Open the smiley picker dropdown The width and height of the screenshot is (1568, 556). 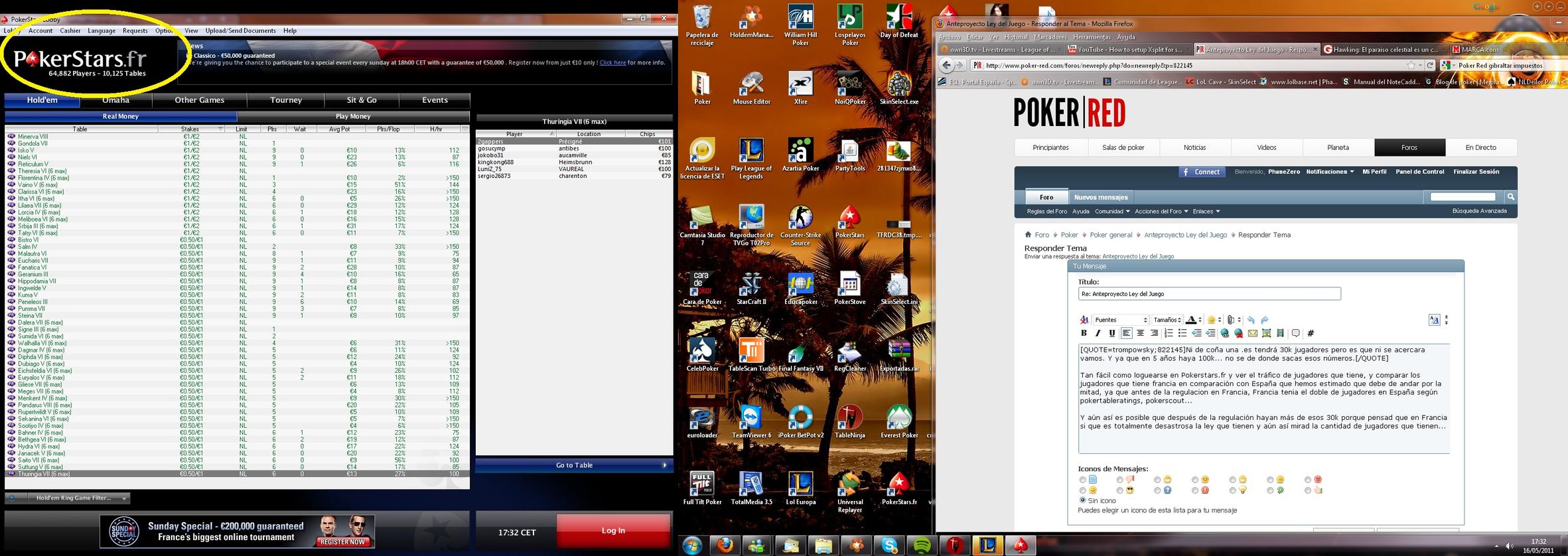[x=1220, y=320]
